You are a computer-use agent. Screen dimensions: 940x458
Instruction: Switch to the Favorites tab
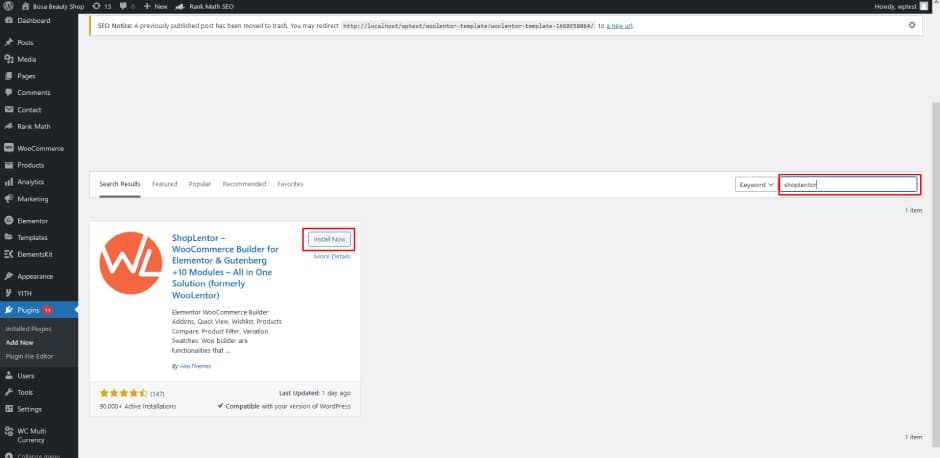point(290,184)
